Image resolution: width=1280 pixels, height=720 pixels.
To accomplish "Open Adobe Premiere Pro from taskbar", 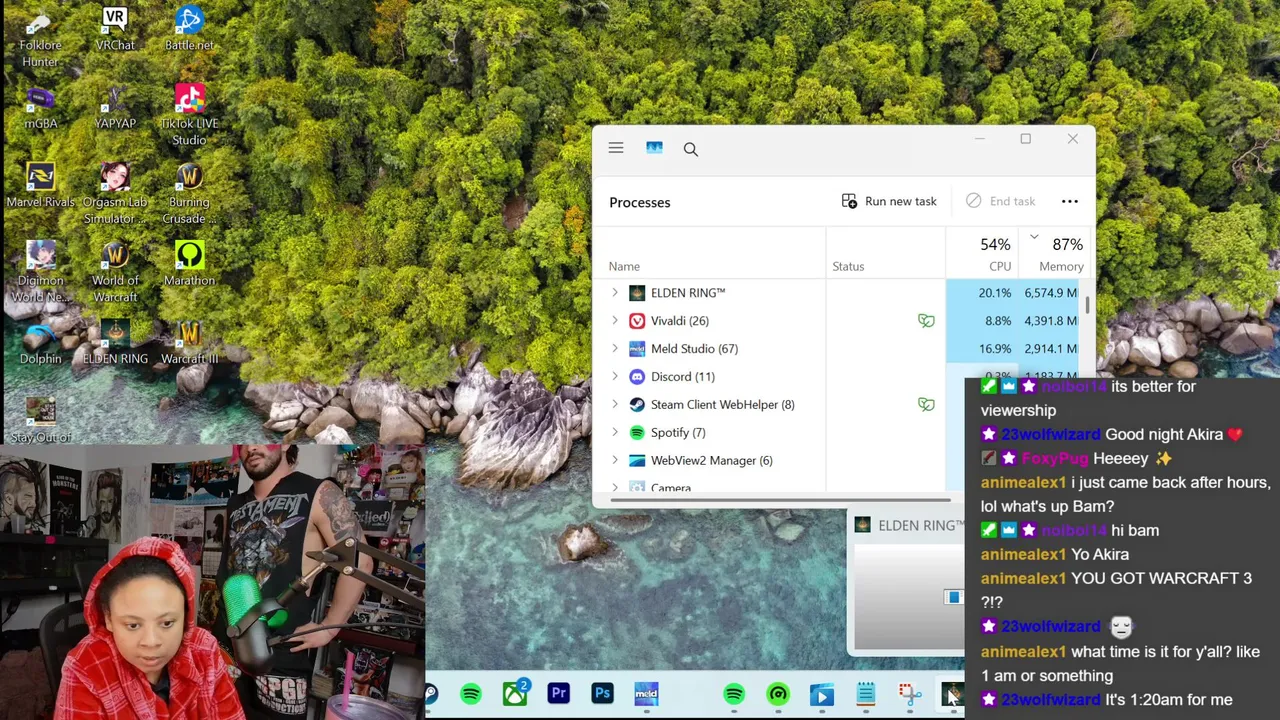I will click(x=558, y=693).
